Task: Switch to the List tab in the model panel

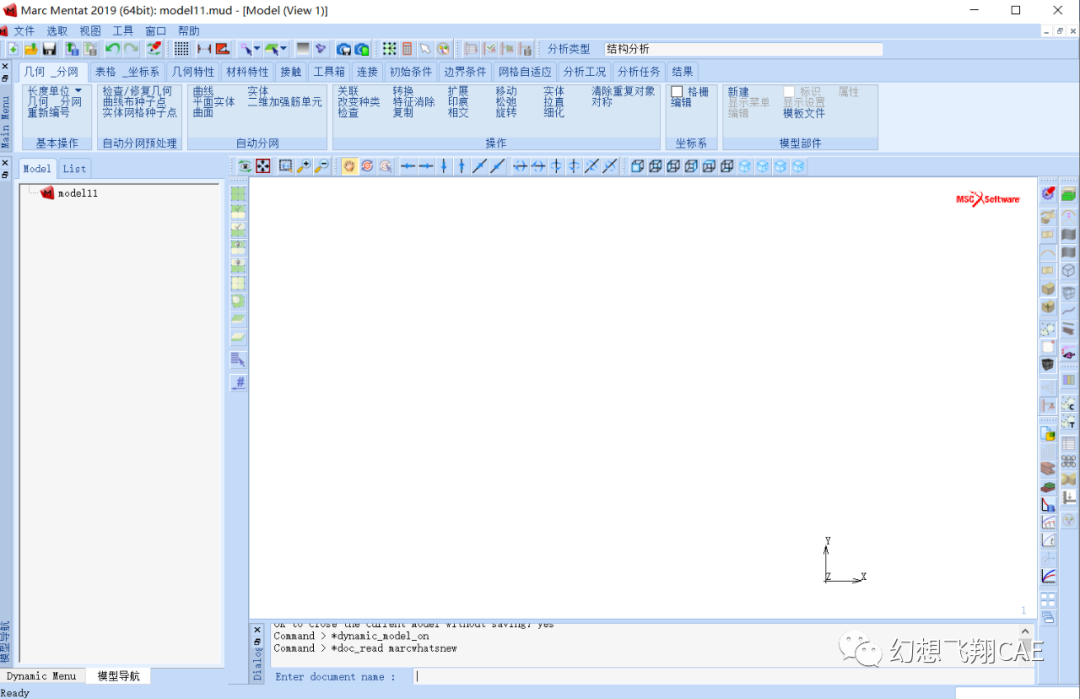Action: (x=74, y=168)
